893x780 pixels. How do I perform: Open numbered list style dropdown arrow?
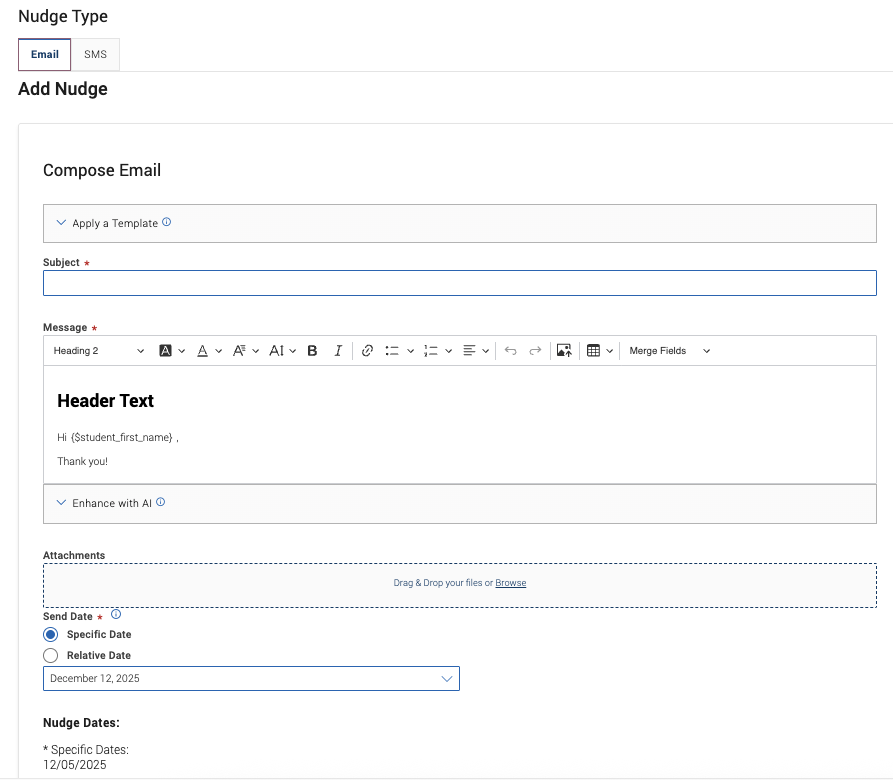tap(448, 351)
